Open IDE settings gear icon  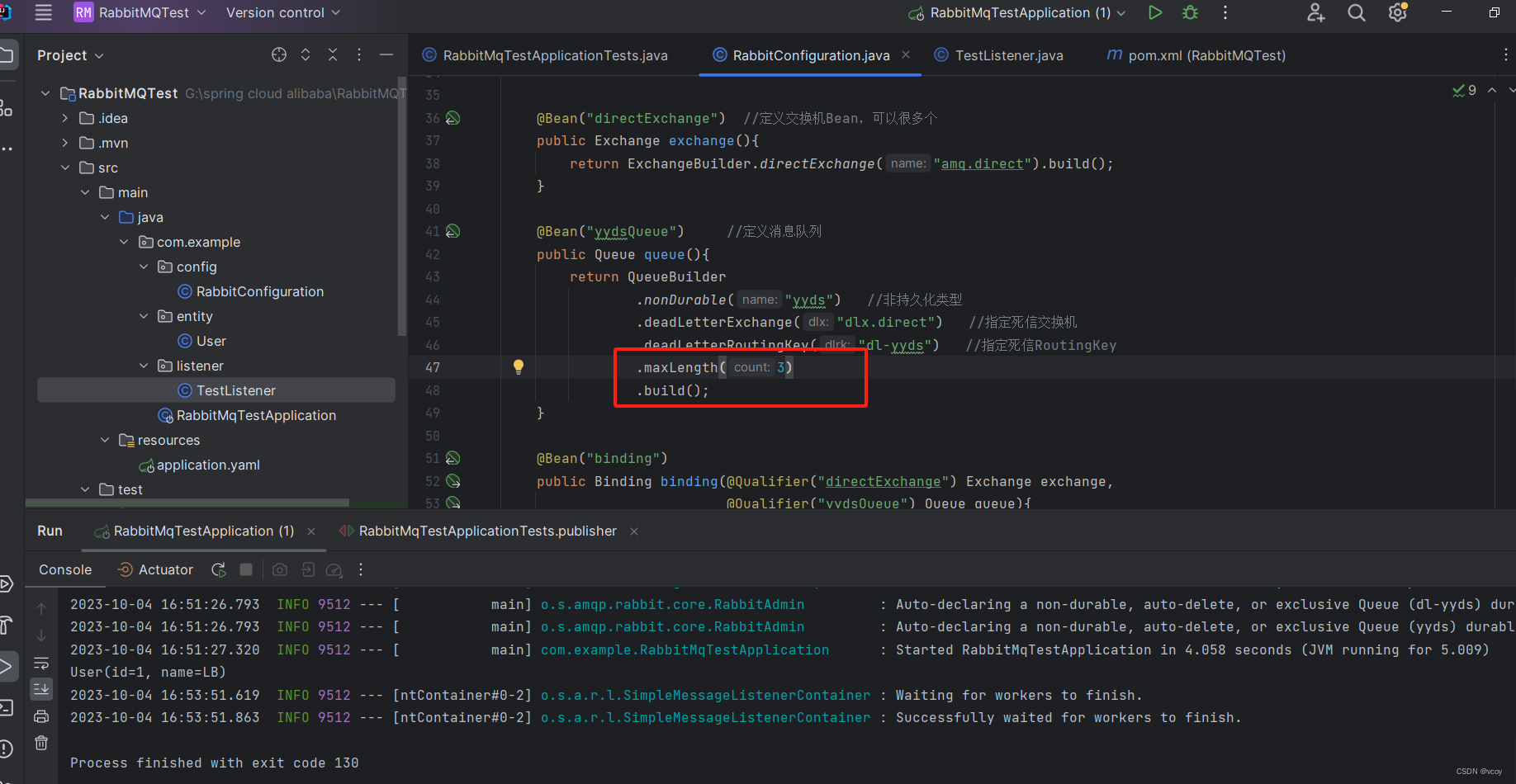point(1398,12)
